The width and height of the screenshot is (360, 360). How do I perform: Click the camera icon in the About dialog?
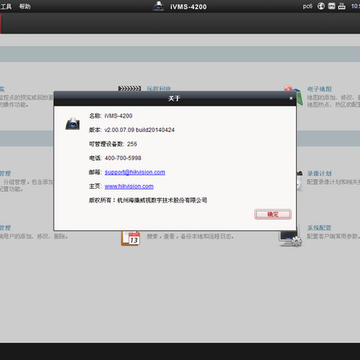click(73, 124)
